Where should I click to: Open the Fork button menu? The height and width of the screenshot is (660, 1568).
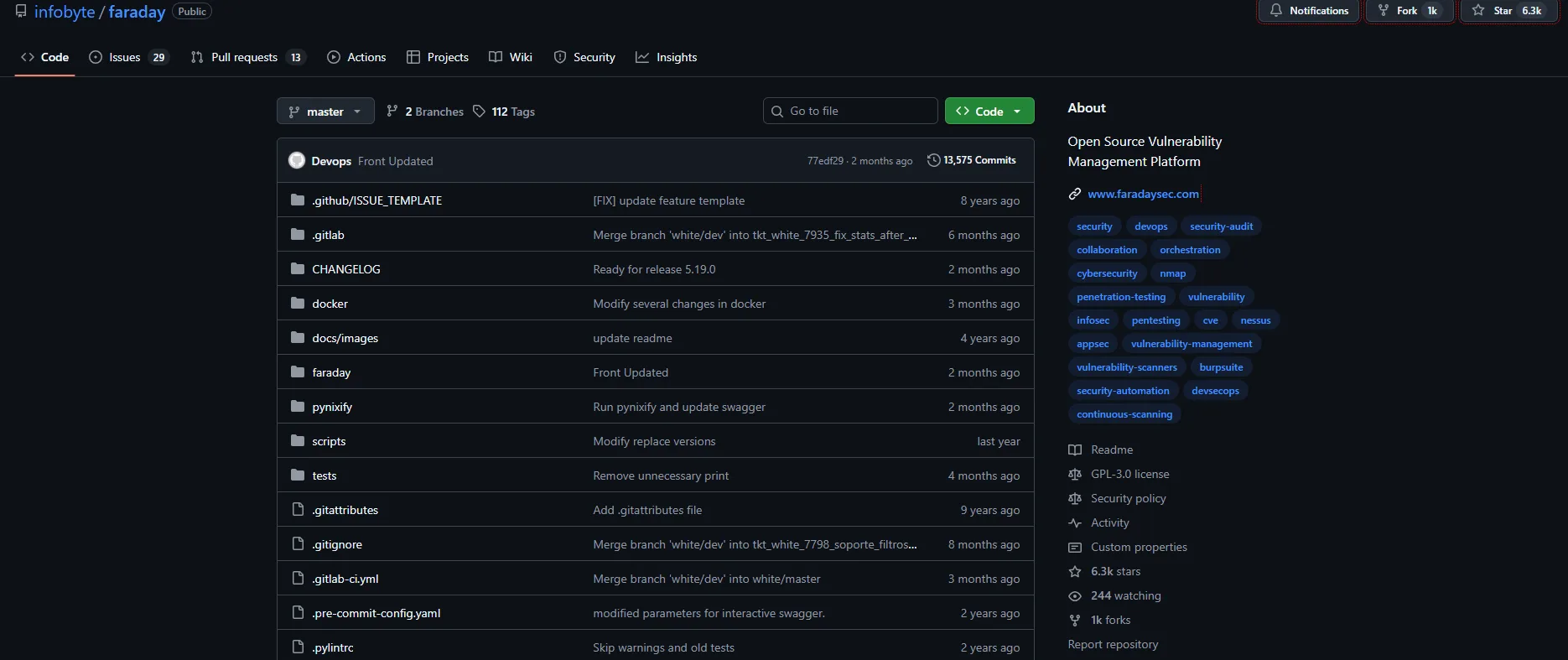[1409, 11]
